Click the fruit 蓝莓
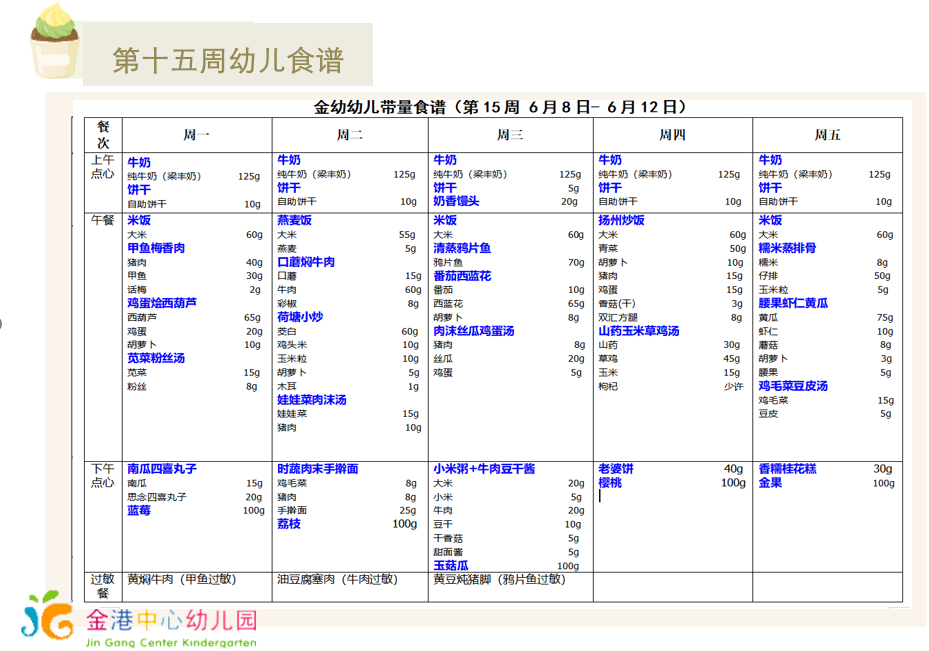Screen dimensions: 929x651 (139, 511)
